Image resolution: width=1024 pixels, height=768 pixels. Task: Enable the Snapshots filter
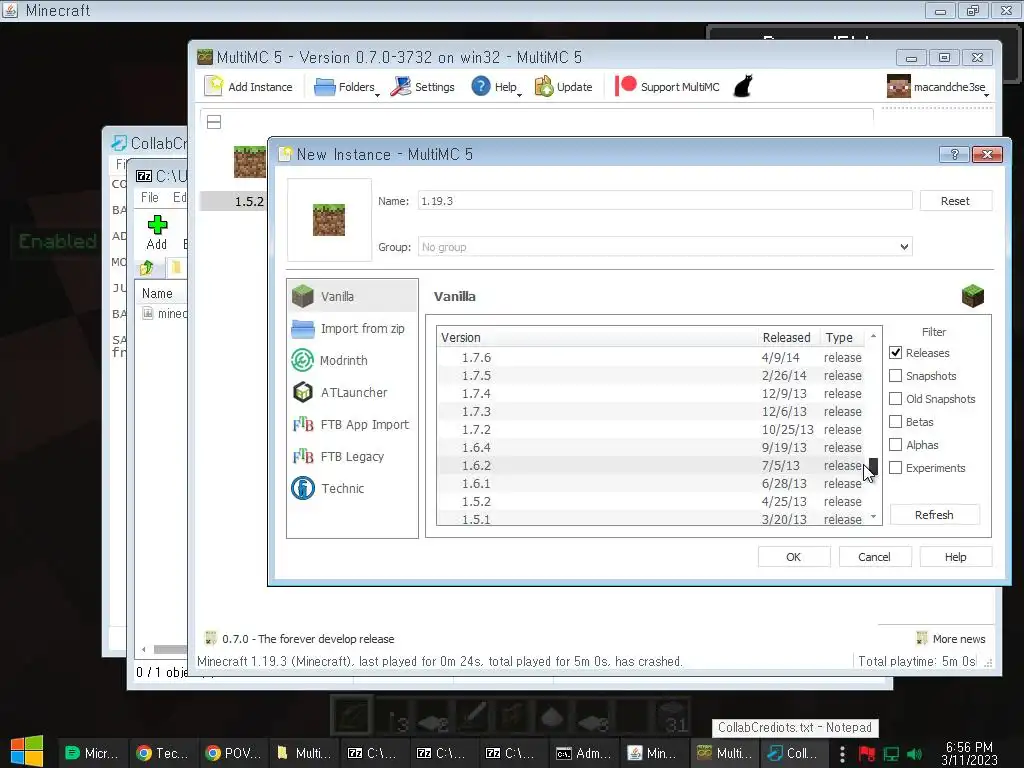pos(895,376)
